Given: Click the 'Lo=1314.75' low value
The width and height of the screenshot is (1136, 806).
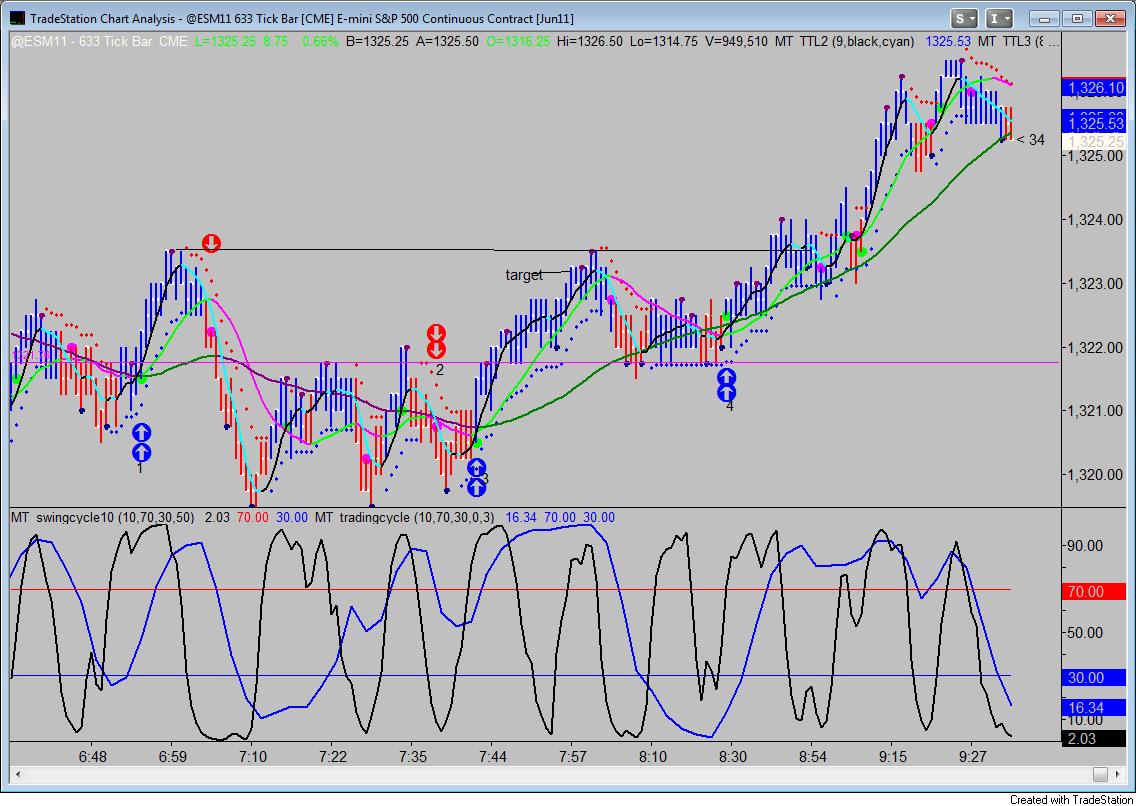Looking at the screenshot, I should click(664, 41).
